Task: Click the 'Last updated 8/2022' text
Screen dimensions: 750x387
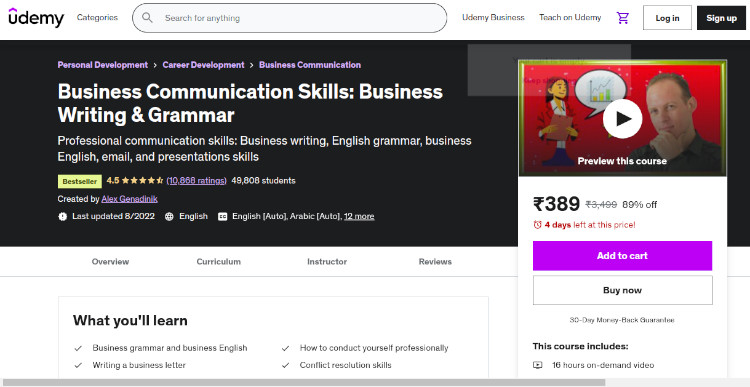Action: [x=113, y=216]
